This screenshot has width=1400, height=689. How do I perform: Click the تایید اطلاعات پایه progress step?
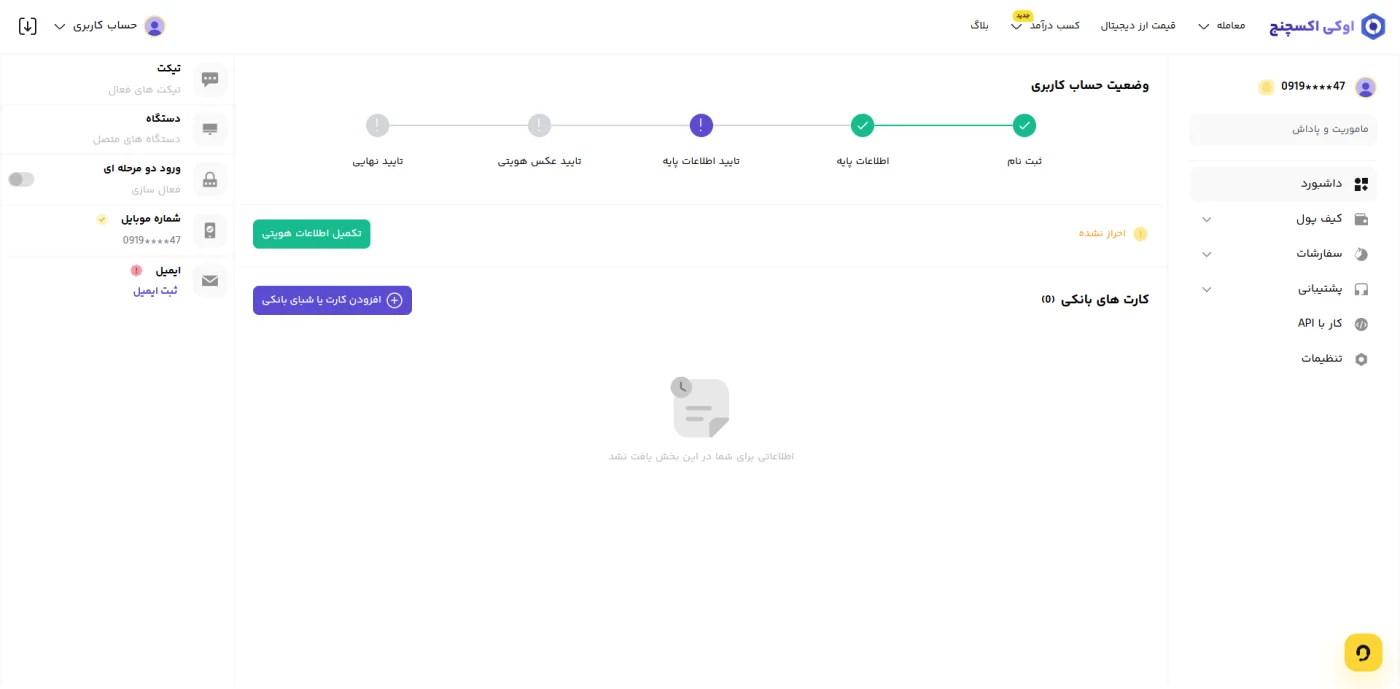[x=701, y=140]
